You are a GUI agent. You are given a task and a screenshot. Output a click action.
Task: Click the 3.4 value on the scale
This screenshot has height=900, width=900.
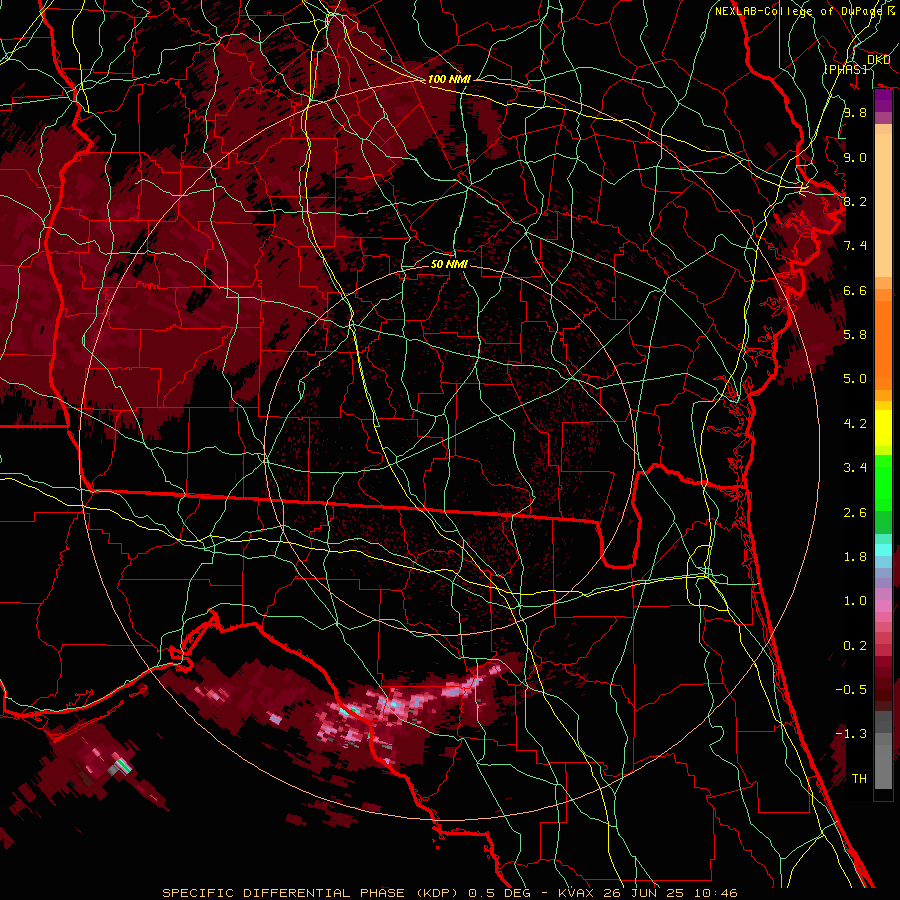pos(855,468)
